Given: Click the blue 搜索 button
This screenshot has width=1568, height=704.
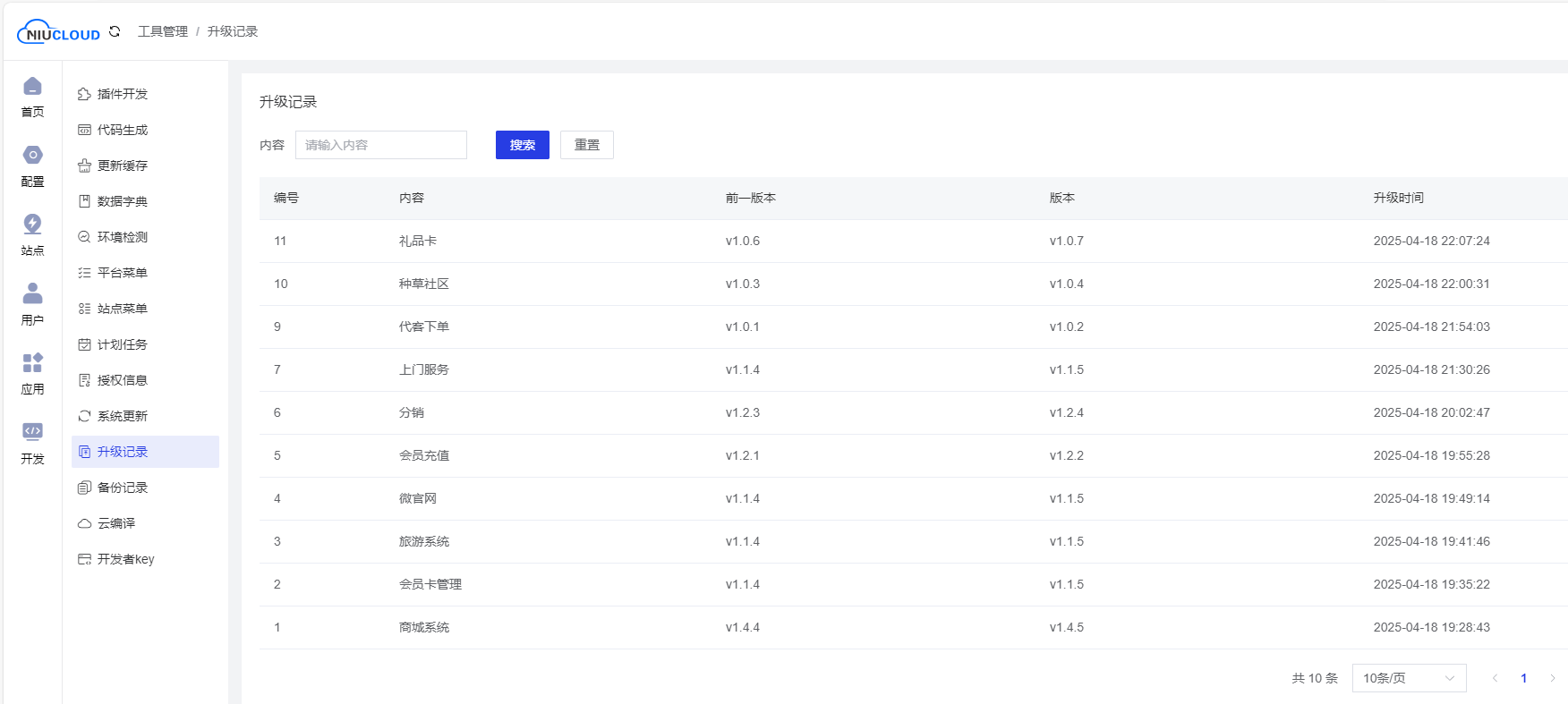Looking at the screenshot, I should click(523, 145).
